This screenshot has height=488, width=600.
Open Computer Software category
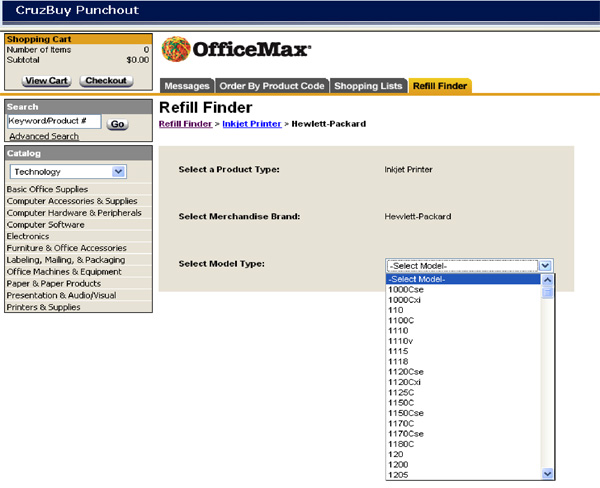(46, 225)
